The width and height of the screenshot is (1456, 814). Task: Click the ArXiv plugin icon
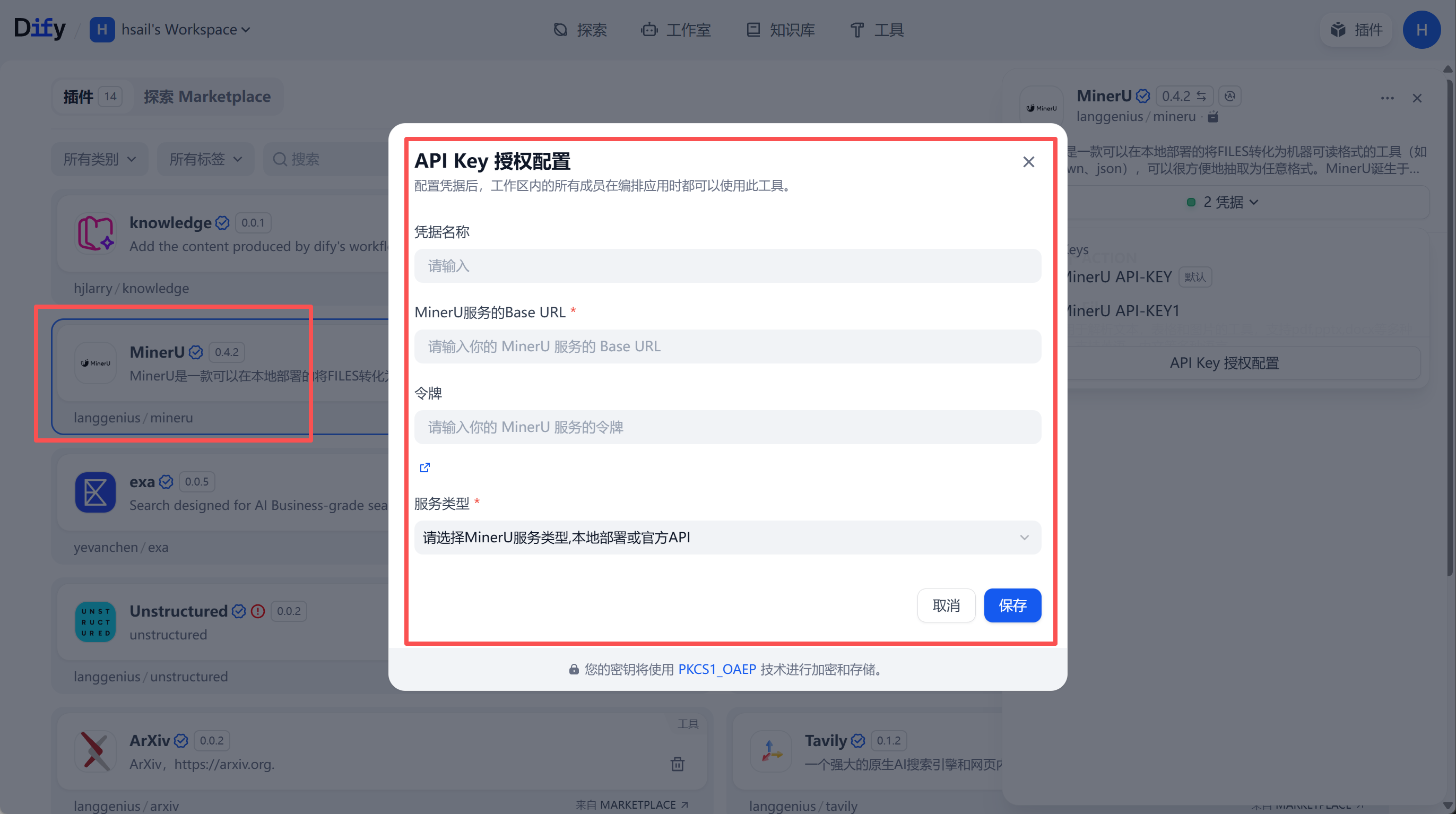point(96,751)
